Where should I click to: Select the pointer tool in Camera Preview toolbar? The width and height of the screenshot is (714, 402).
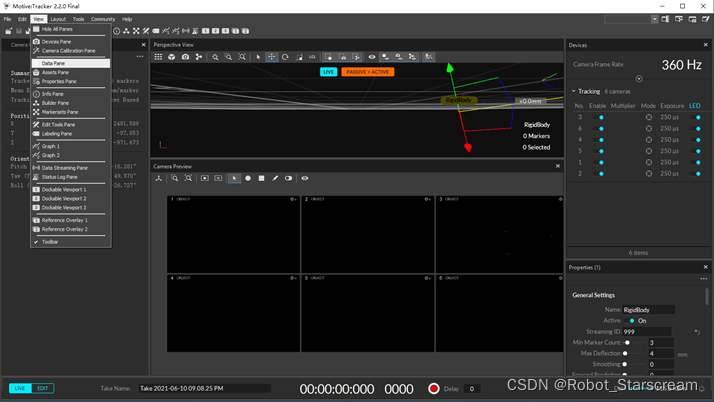234,178
